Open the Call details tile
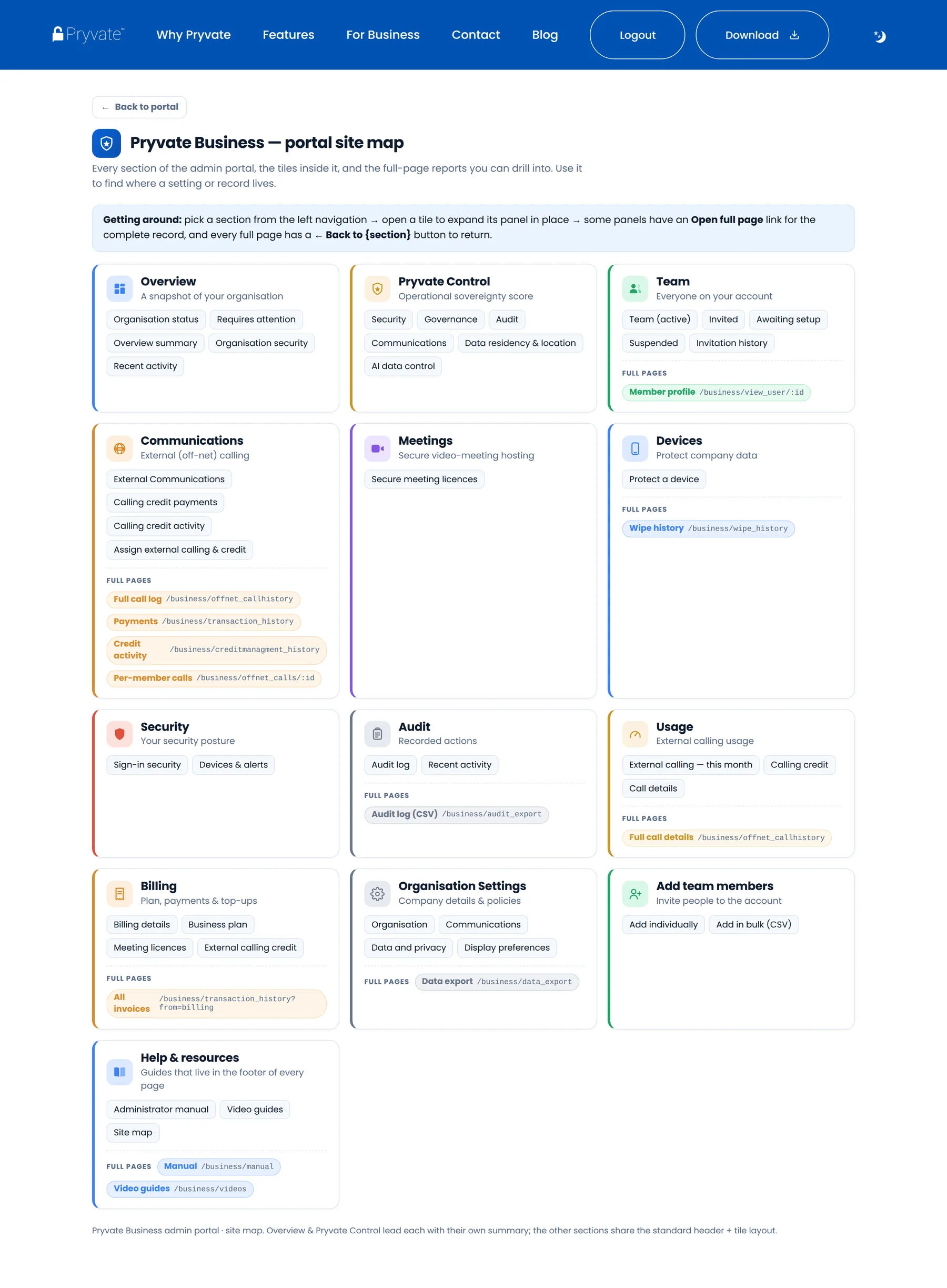The width and height of the screenshot is (947, 1288). [653, 788]
